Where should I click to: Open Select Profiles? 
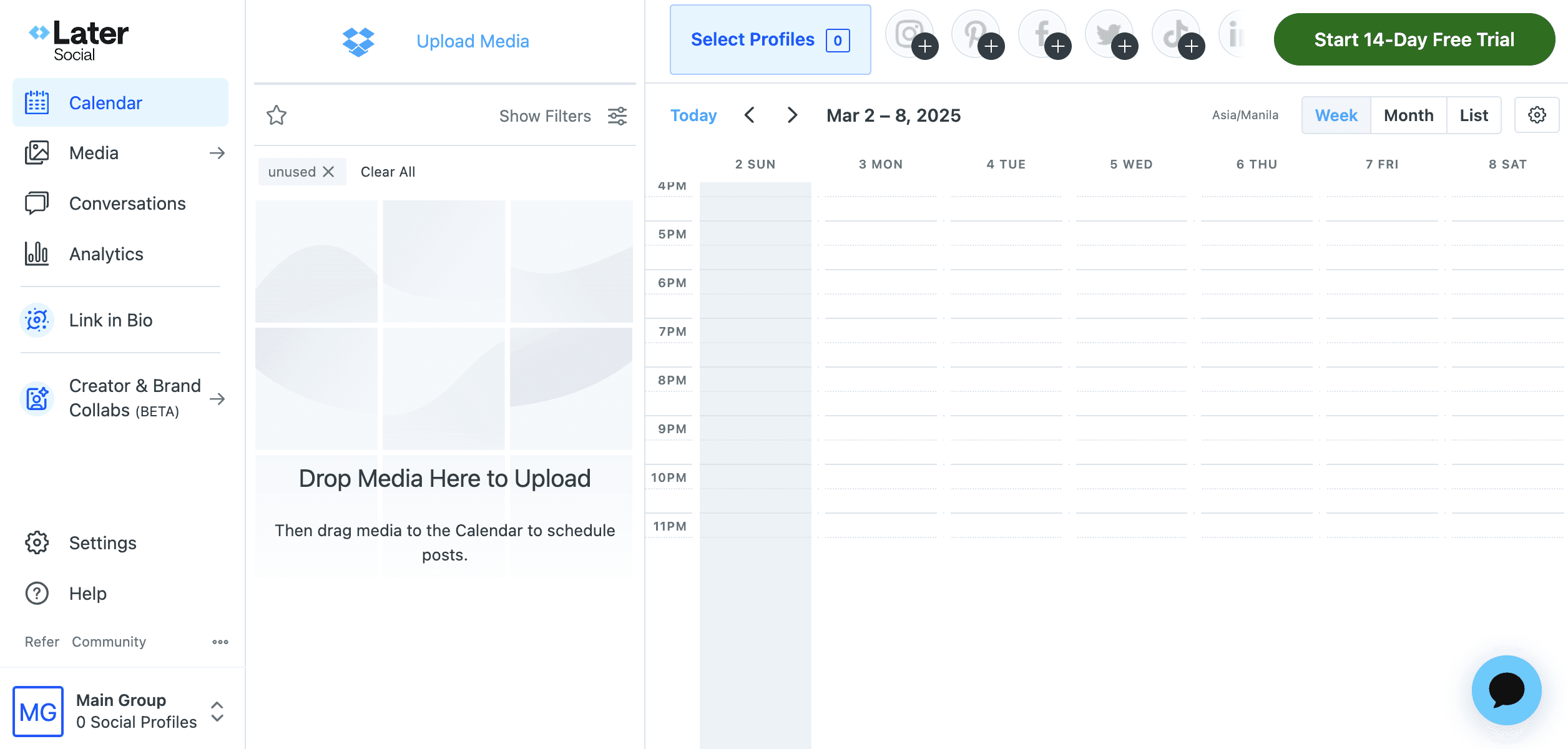coord(770,40)
